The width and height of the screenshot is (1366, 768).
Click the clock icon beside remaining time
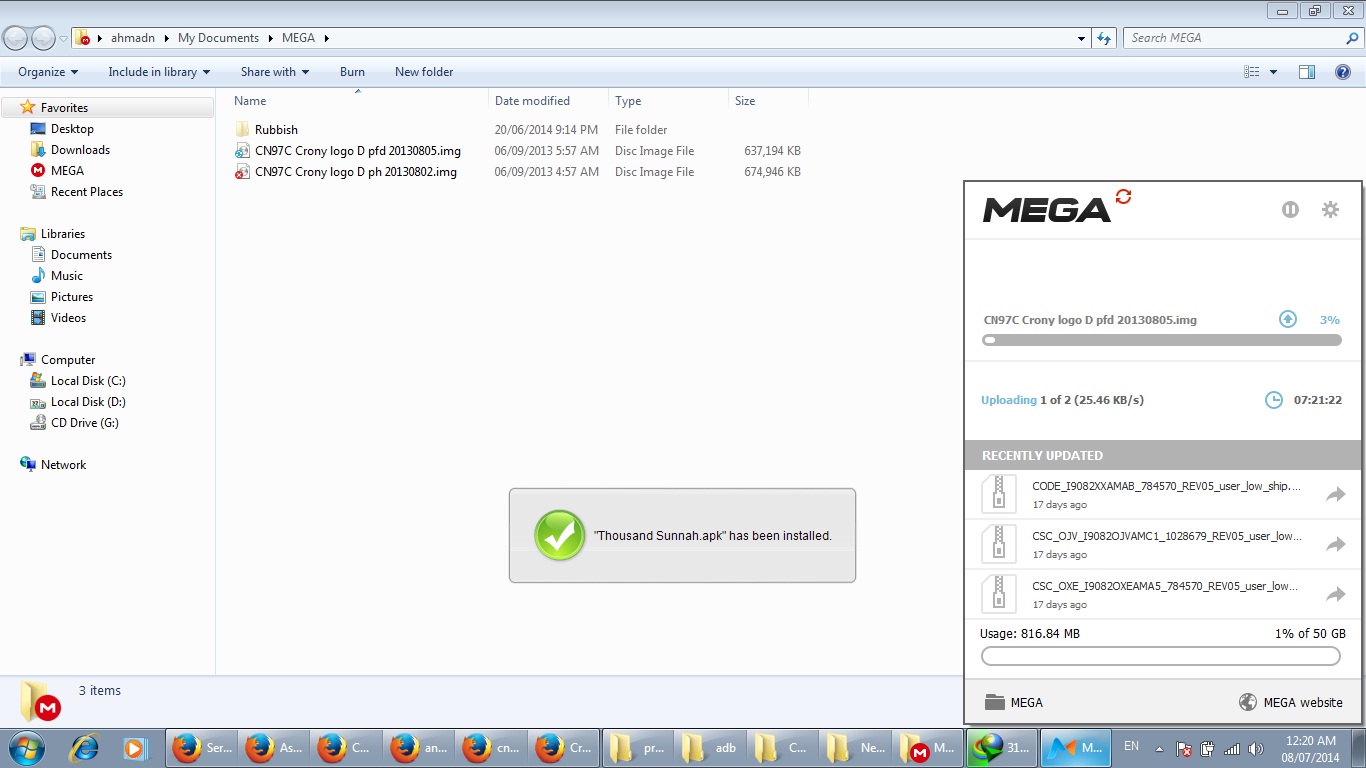1274,400
